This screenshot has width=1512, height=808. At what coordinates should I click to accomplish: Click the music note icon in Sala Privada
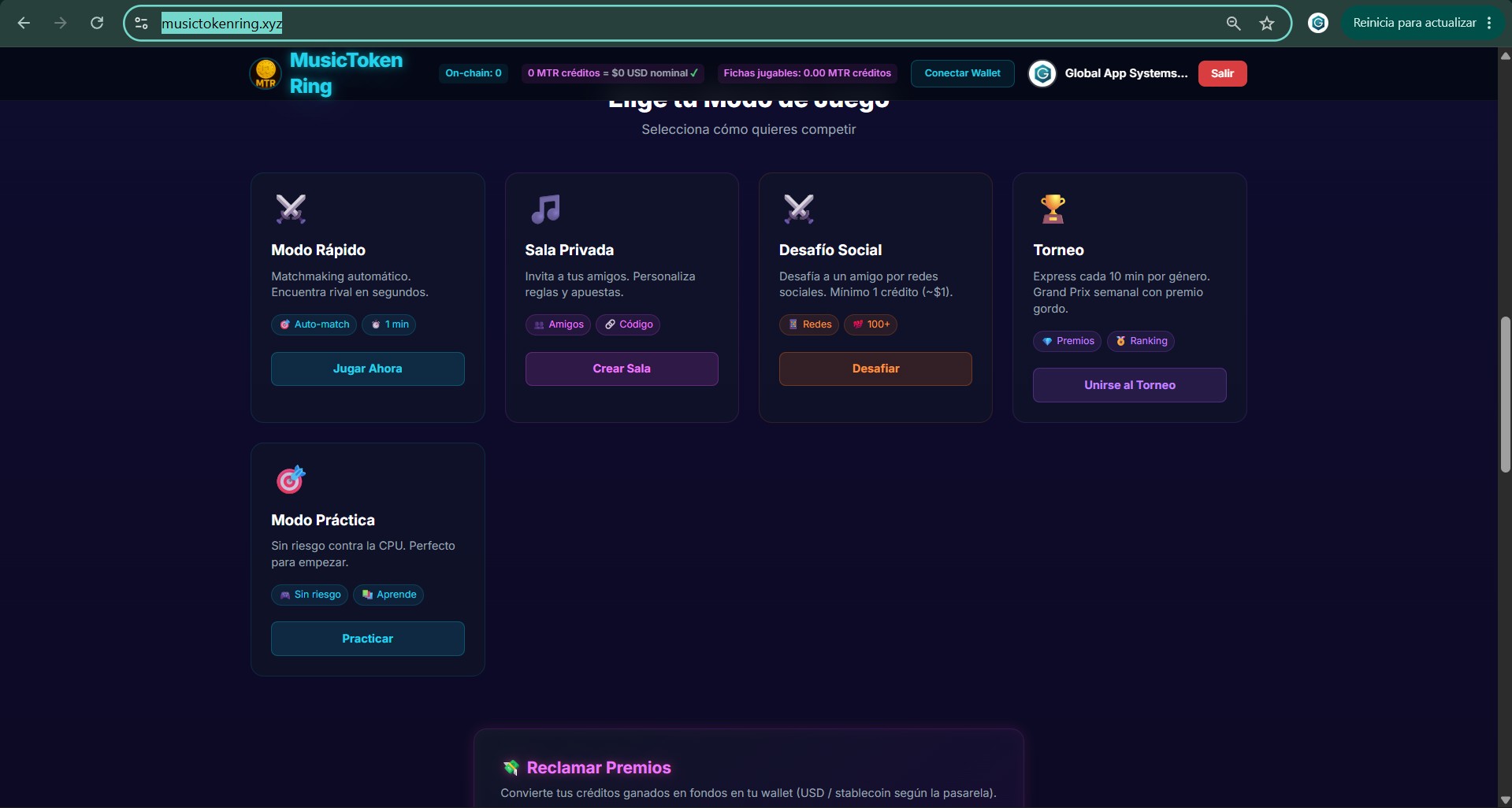(x=545, y=209)
